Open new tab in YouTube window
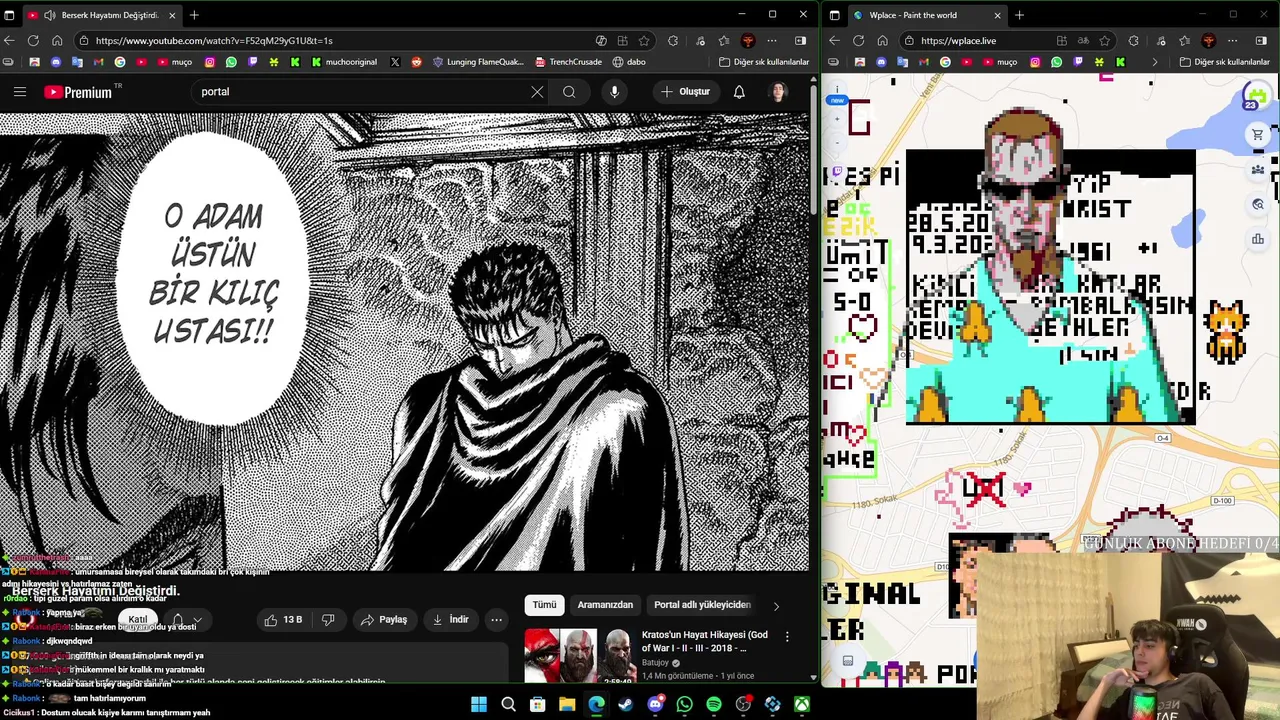 [195, 15]
